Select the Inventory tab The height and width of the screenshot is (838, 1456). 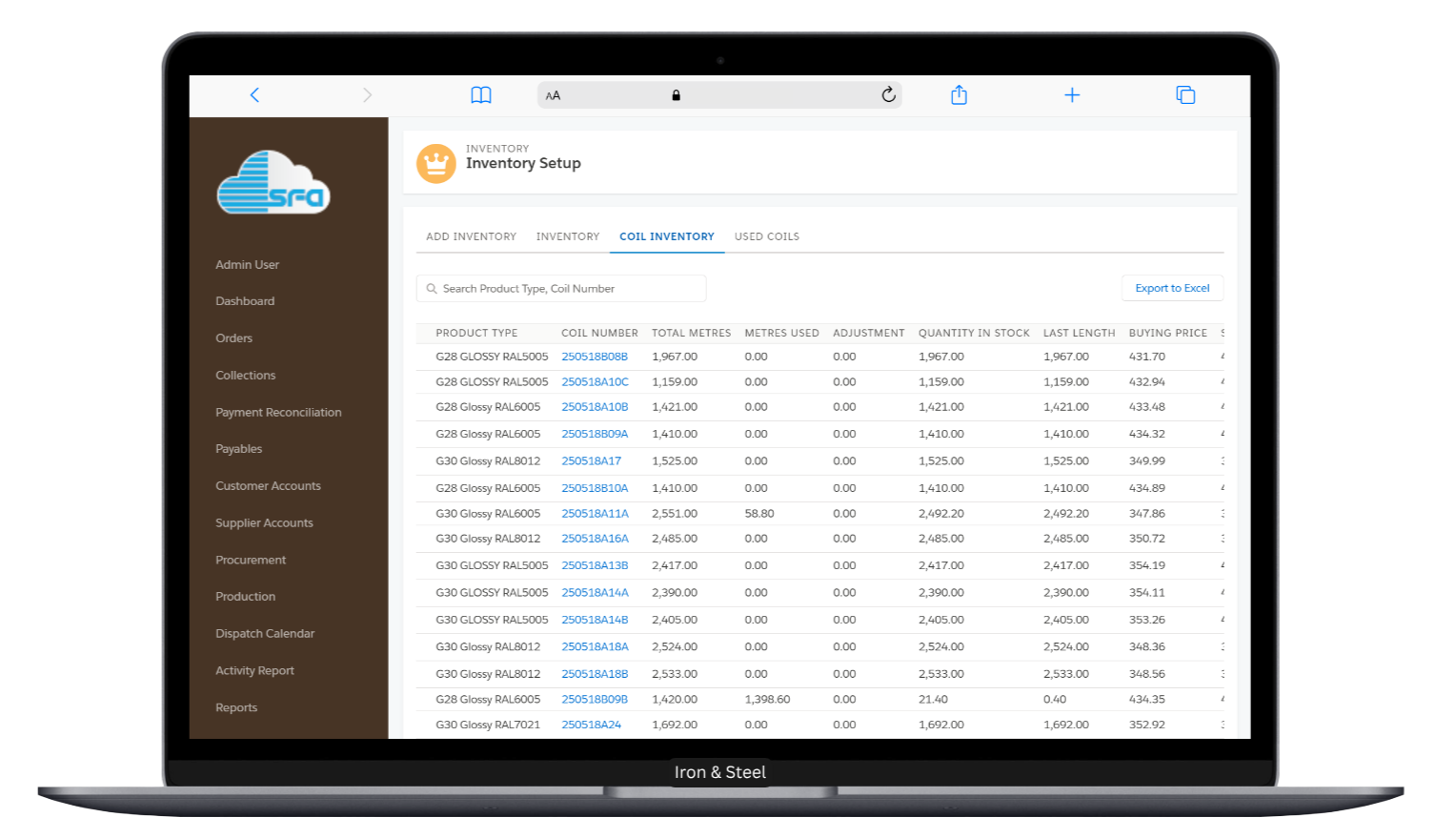pyautogui.click(x=568, y=236)
